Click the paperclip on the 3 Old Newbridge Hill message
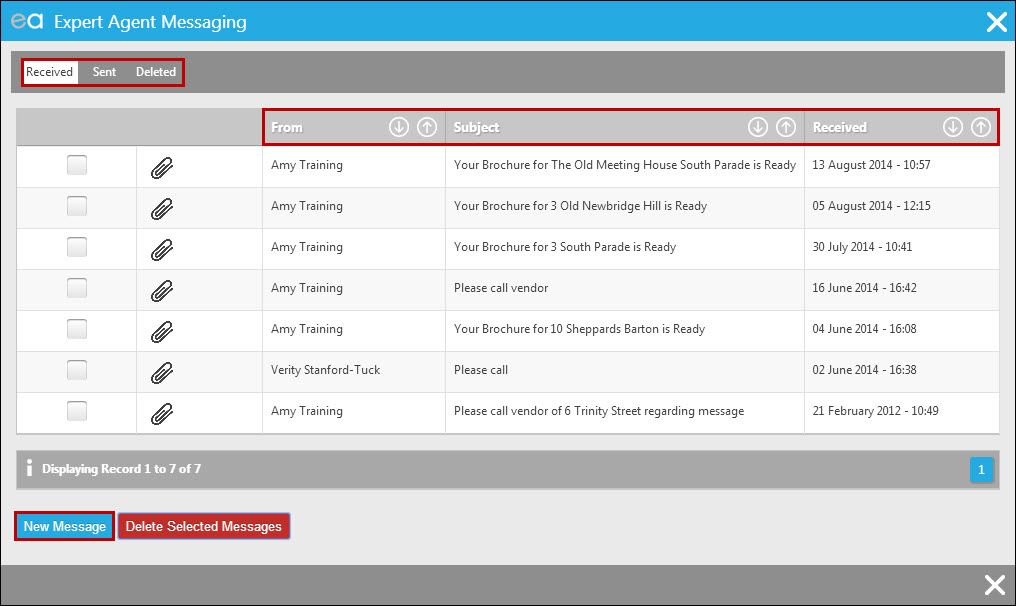Image resolution: width=1016 pixels, height=606 pixels. (x=162, y=206)
